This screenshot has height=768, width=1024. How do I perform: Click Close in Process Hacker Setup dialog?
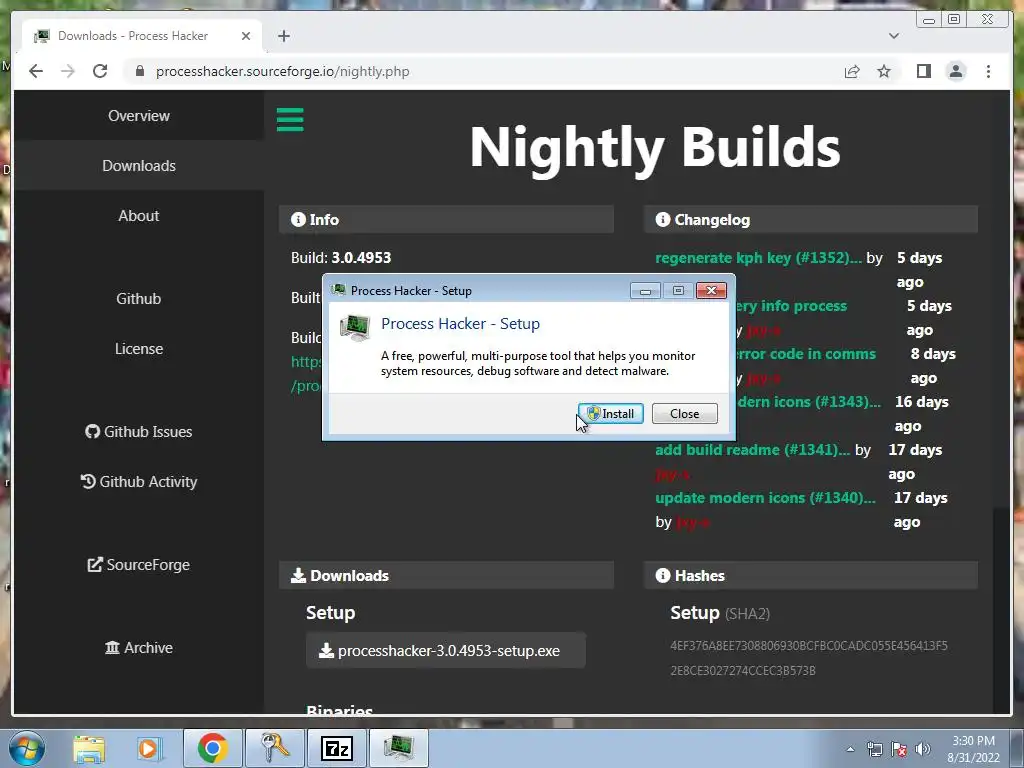tap(684, 413)
